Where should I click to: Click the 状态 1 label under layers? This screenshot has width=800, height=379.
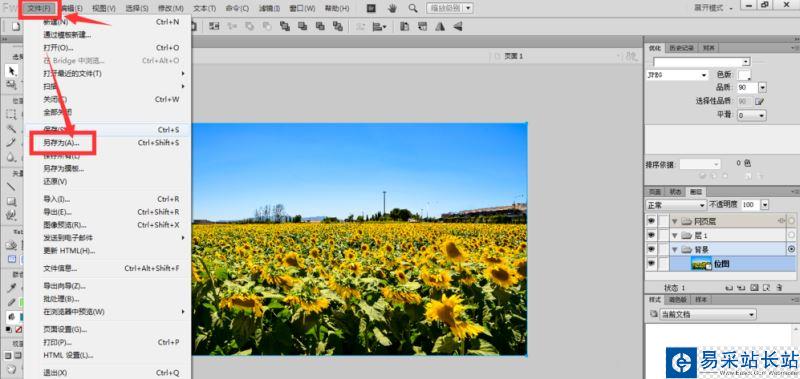tap(674, 288)
